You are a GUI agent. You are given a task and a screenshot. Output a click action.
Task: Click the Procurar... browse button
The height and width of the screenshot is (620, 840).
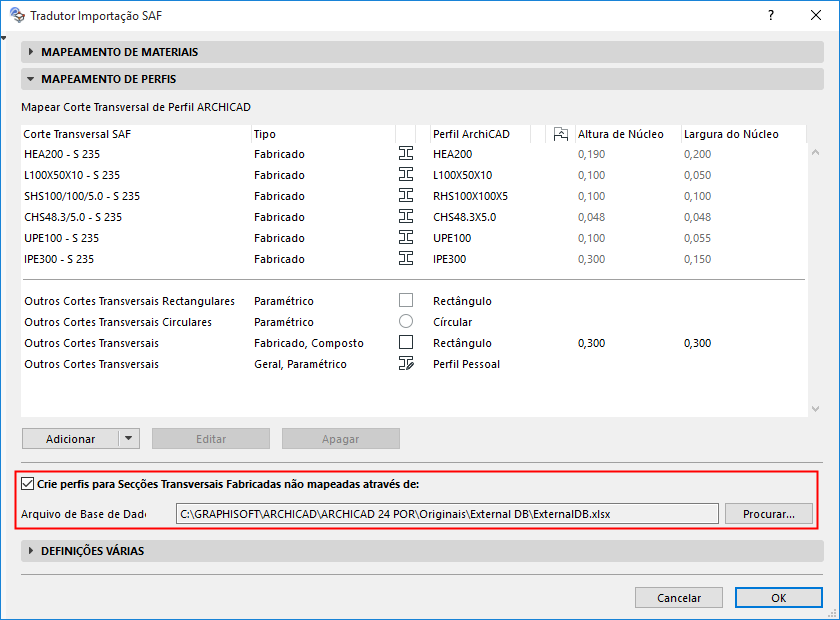[x=769, y=514]
